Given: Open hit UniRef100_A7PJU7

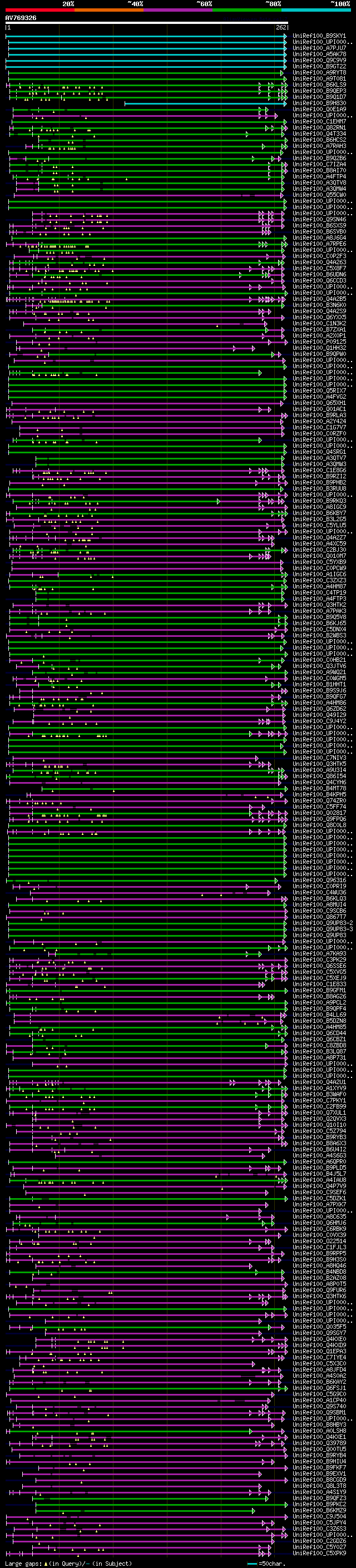Looking at the screenshot, I should (x=319, y=48).
